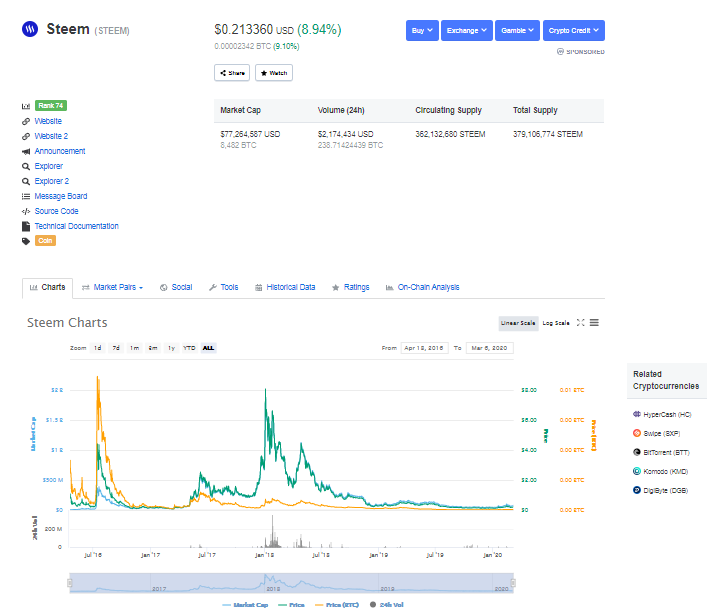Click the fullscreen chart expand icon
The image size is (719, 614).
[x=581, y=323]
